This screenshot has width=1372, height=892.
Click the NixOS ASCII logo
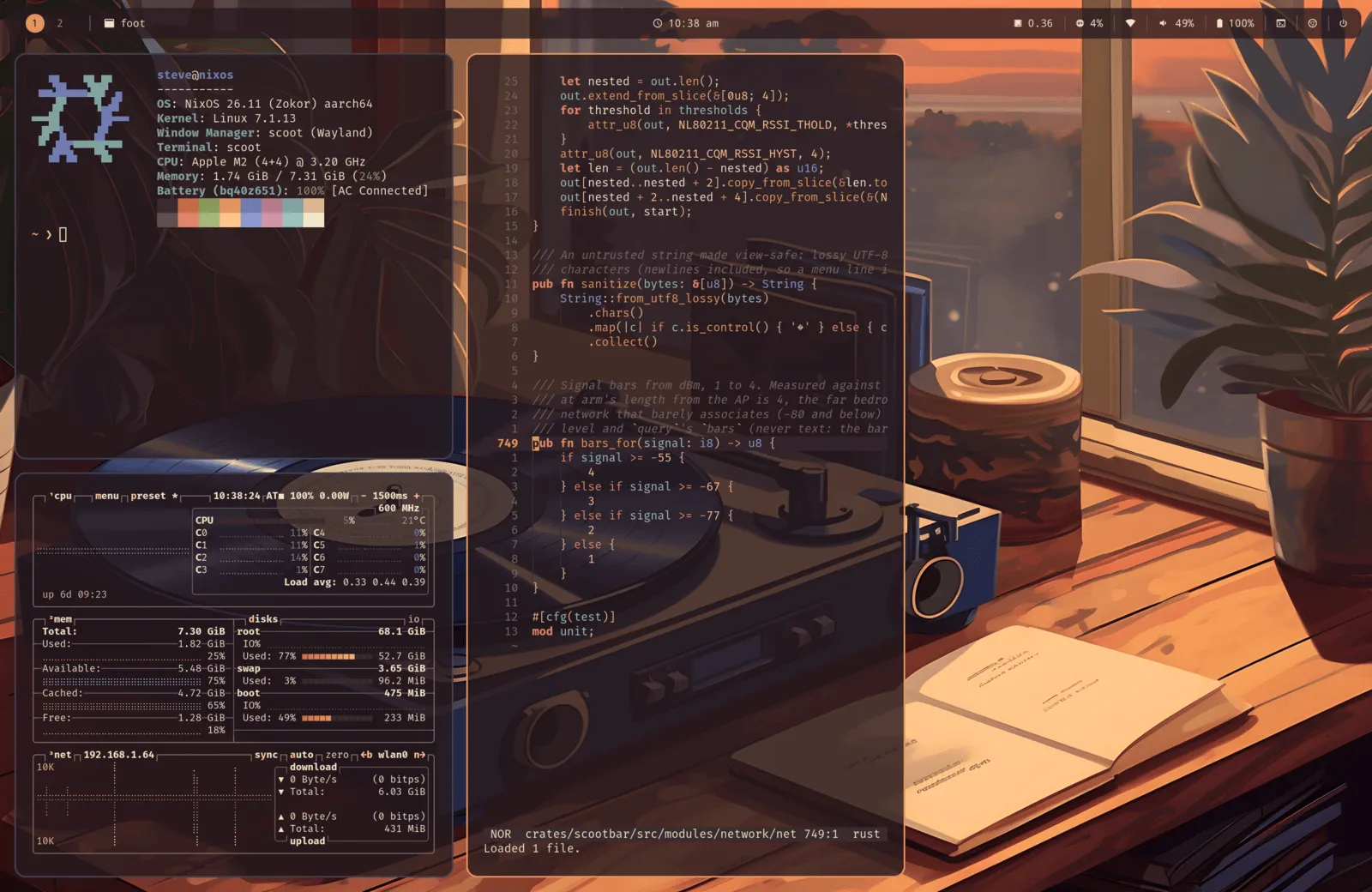coord(80,118)
